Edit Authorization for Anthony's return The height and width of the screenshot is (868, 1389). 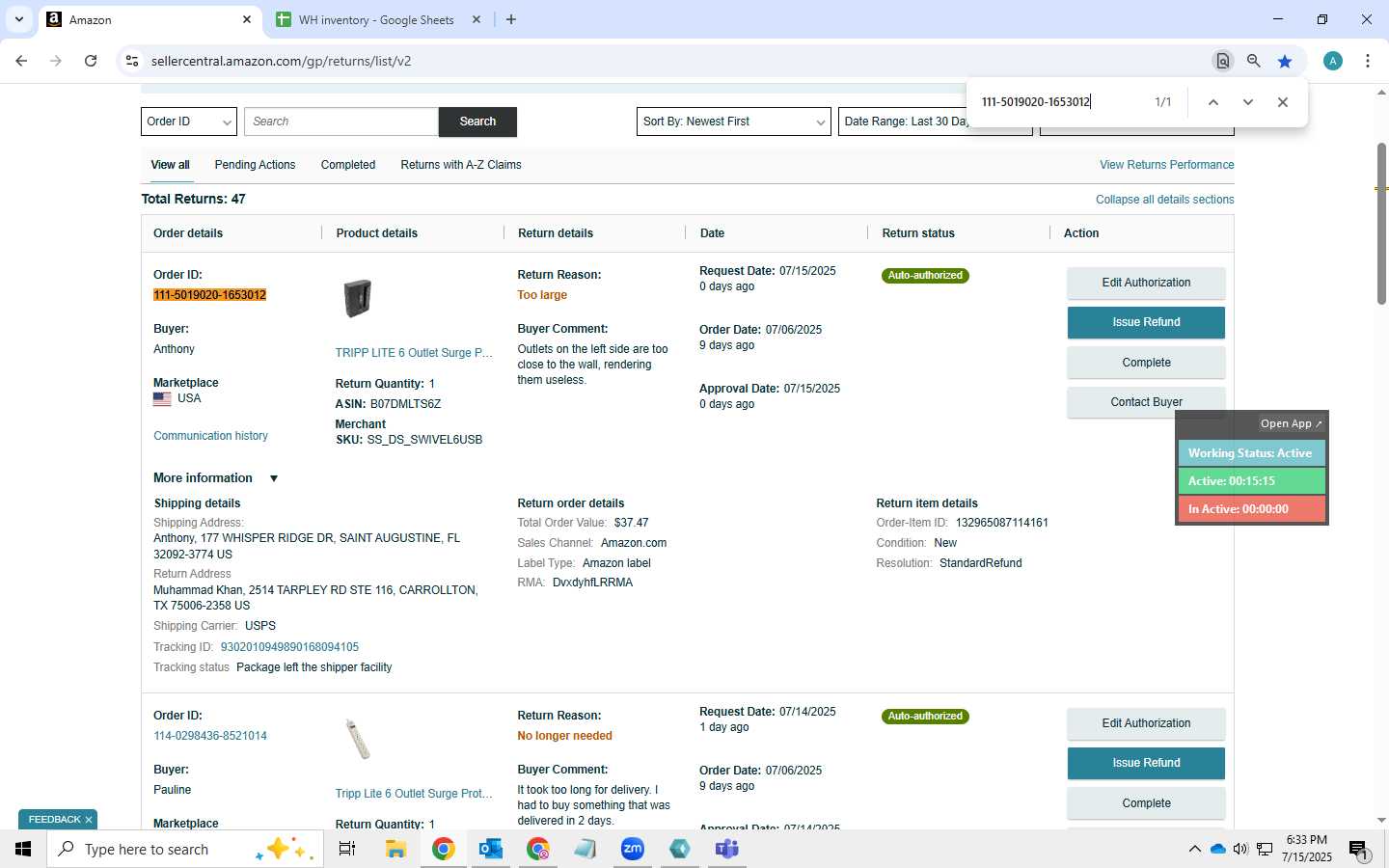click(1146, 283)
